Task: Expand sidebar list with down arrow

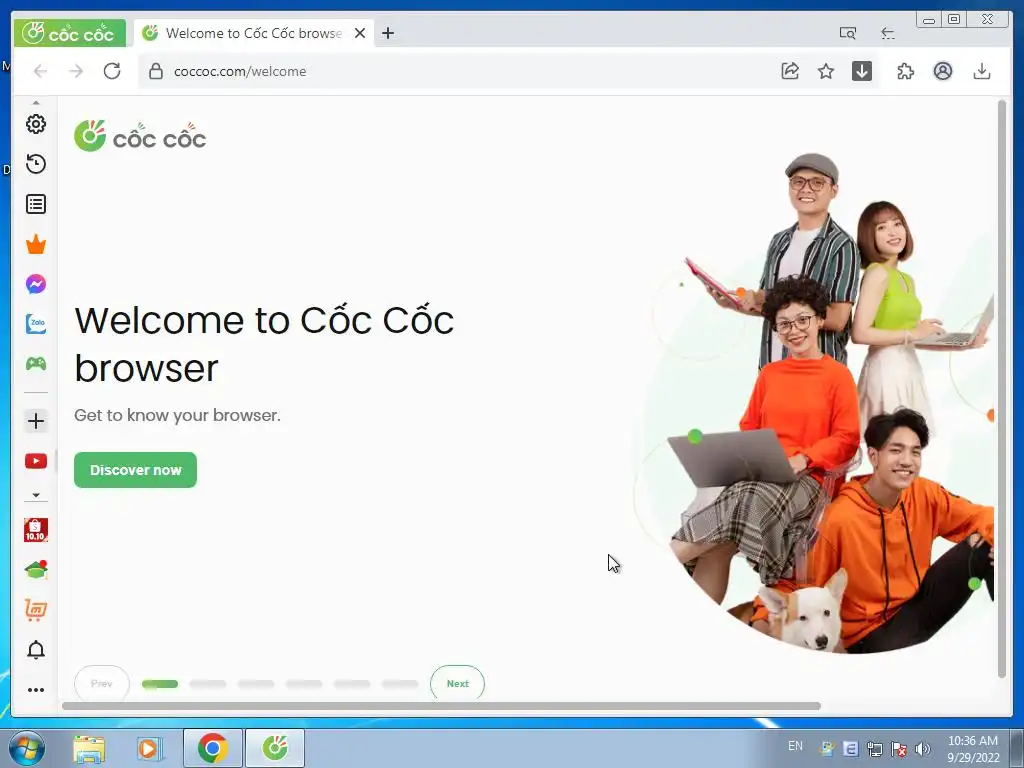Action: click(x=36, y=495)
